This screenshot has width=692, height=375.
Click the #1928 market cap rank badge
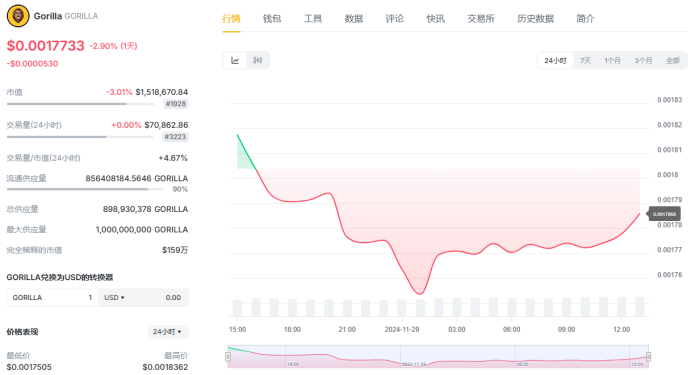coord(176,104)
